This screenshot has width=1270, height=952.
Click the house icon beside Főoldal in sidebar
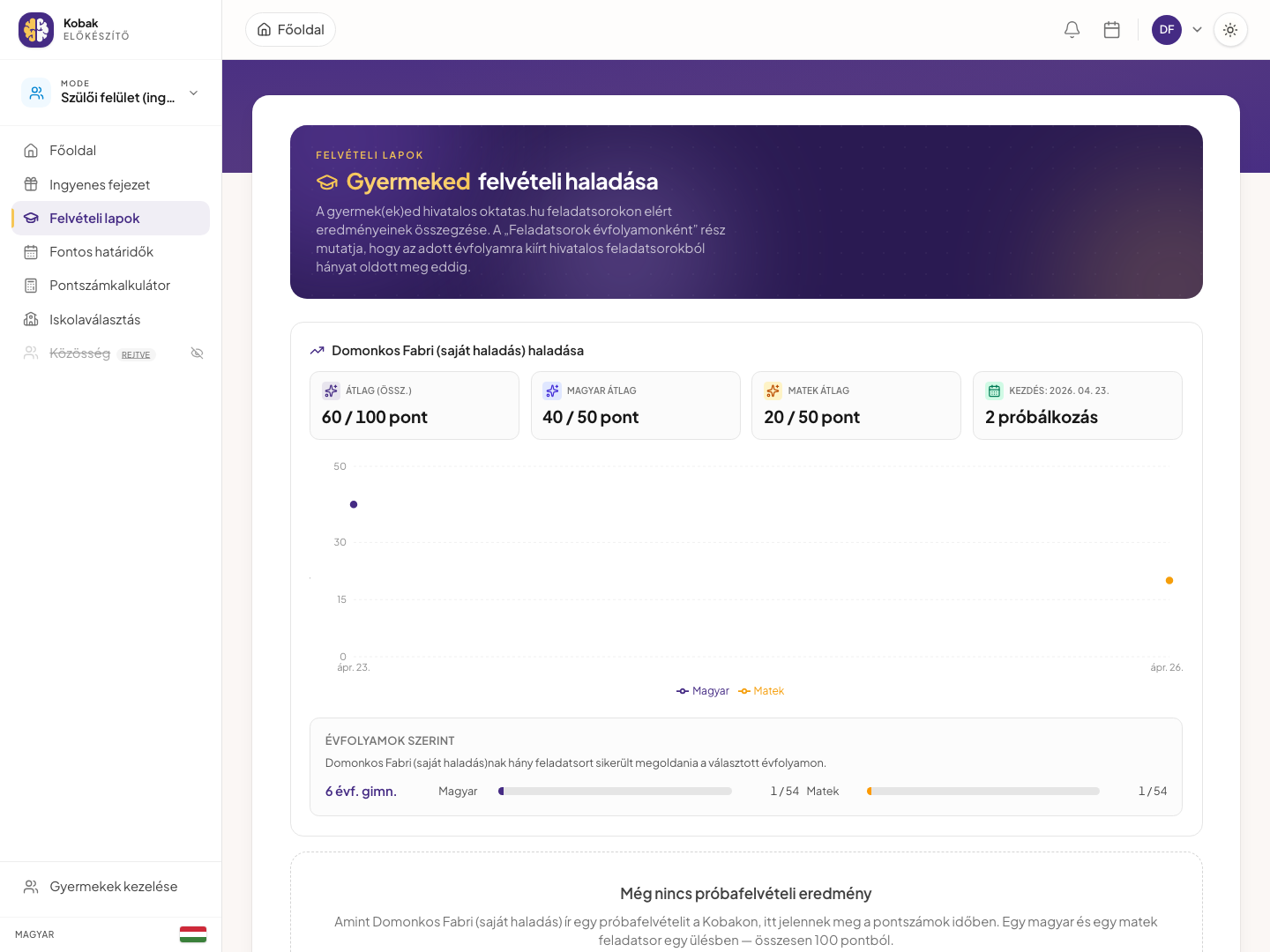tap(31, 151)
